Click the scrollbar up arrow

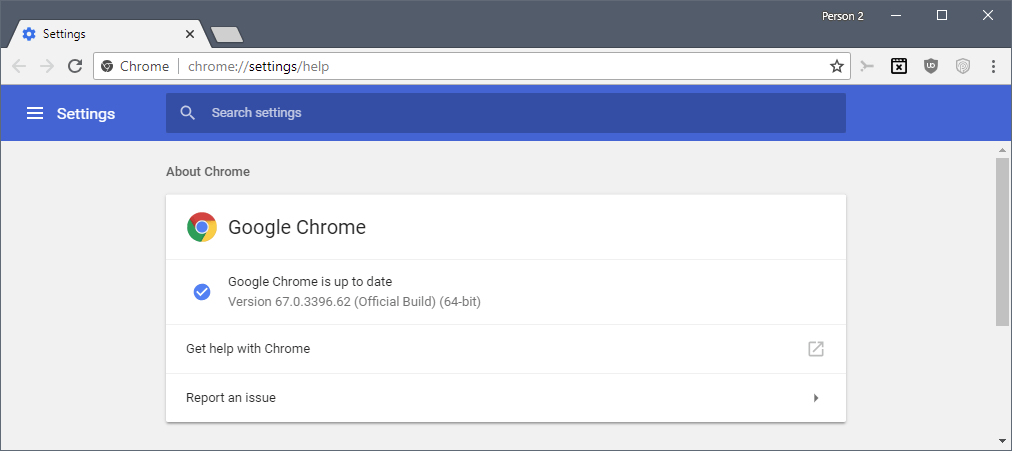(1002, 150)
